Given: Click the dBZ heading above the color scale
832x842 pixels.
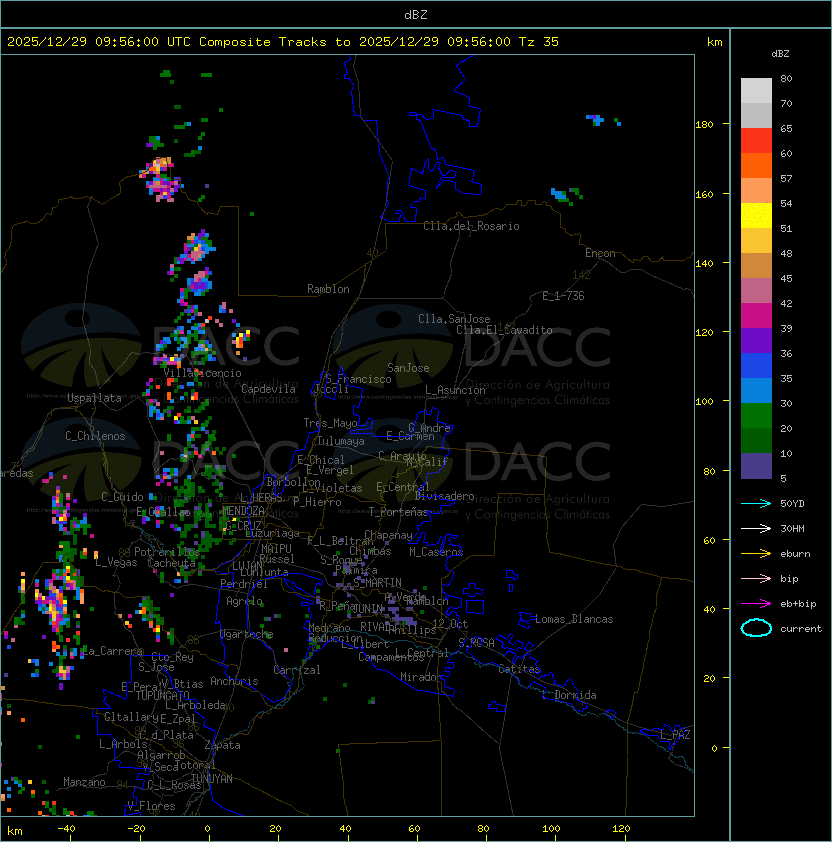Looking at the screenshot, I should click(780, 54).
